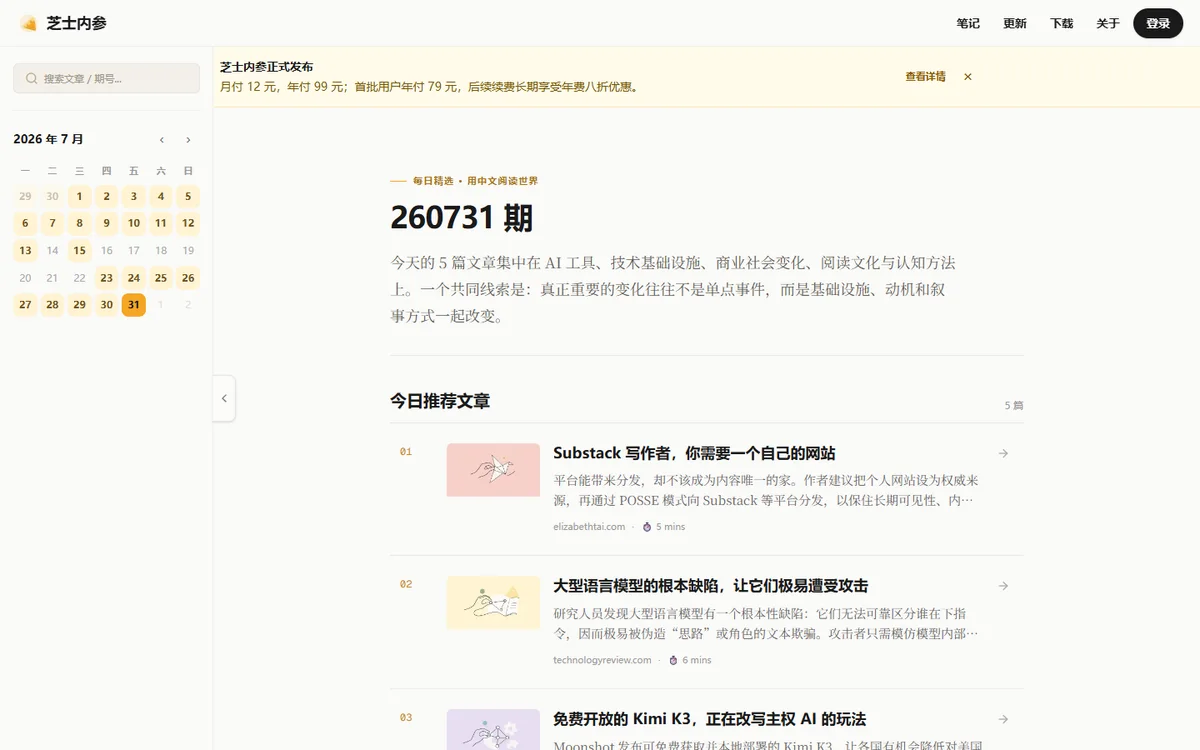Open 更新 in the top navigation
The height and width of the screenshot is (750, 1200).
1015,23
